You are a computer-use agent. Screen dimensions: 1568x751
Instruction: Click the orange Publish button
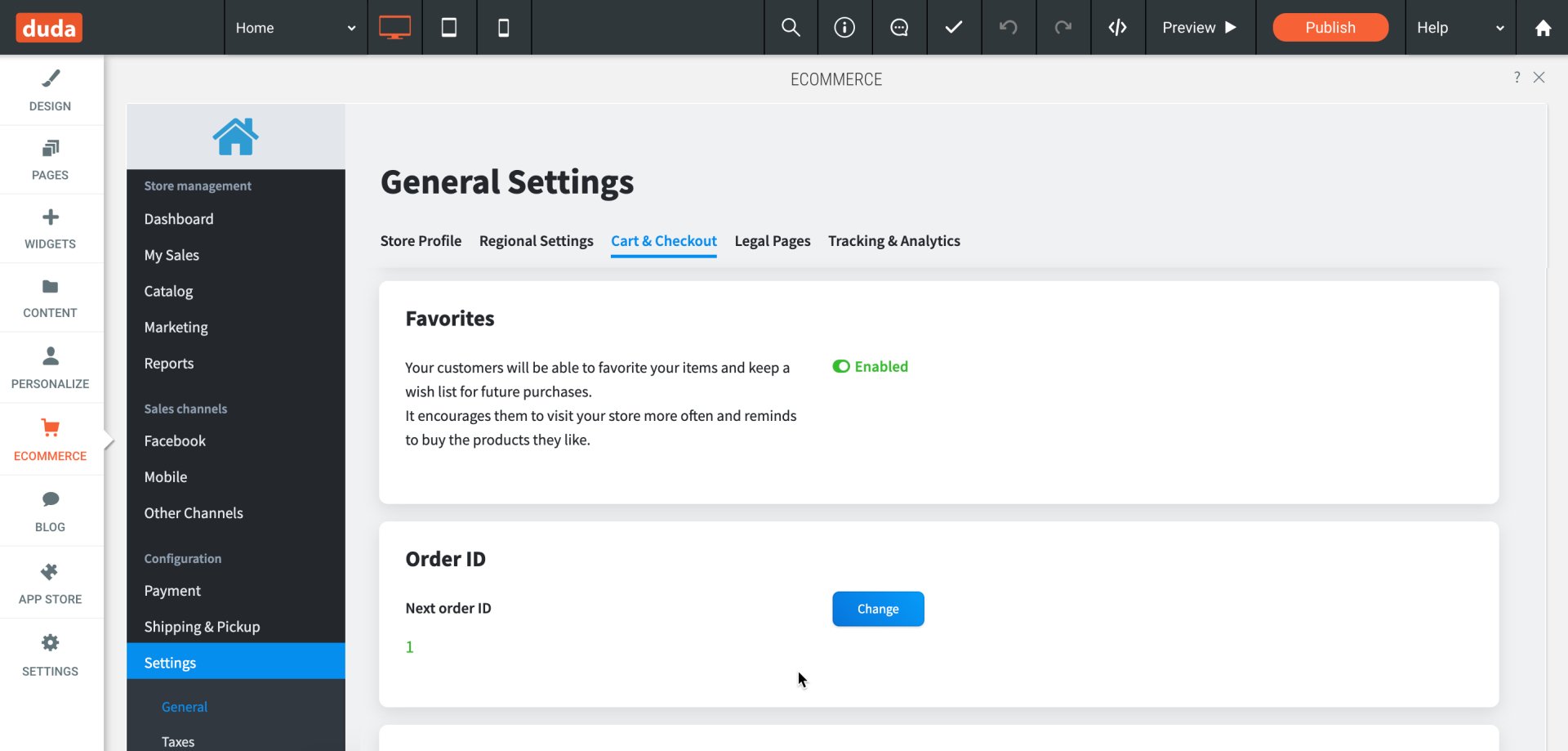coord(1330,28)
